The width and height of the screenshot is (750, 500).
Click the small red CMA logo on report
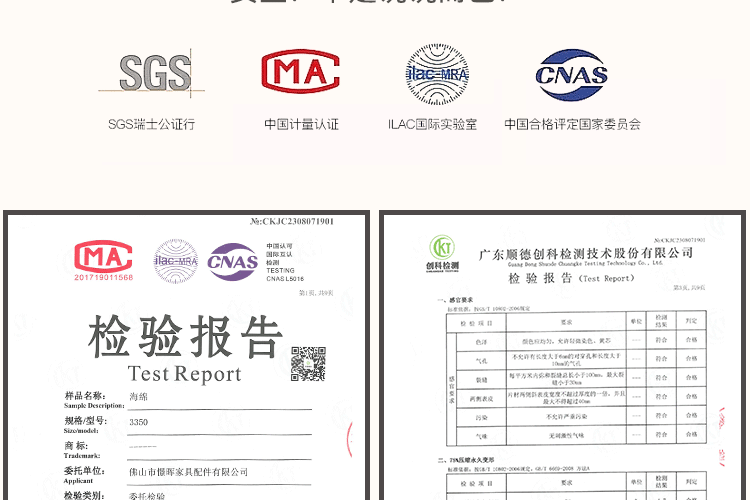point(103,256)
